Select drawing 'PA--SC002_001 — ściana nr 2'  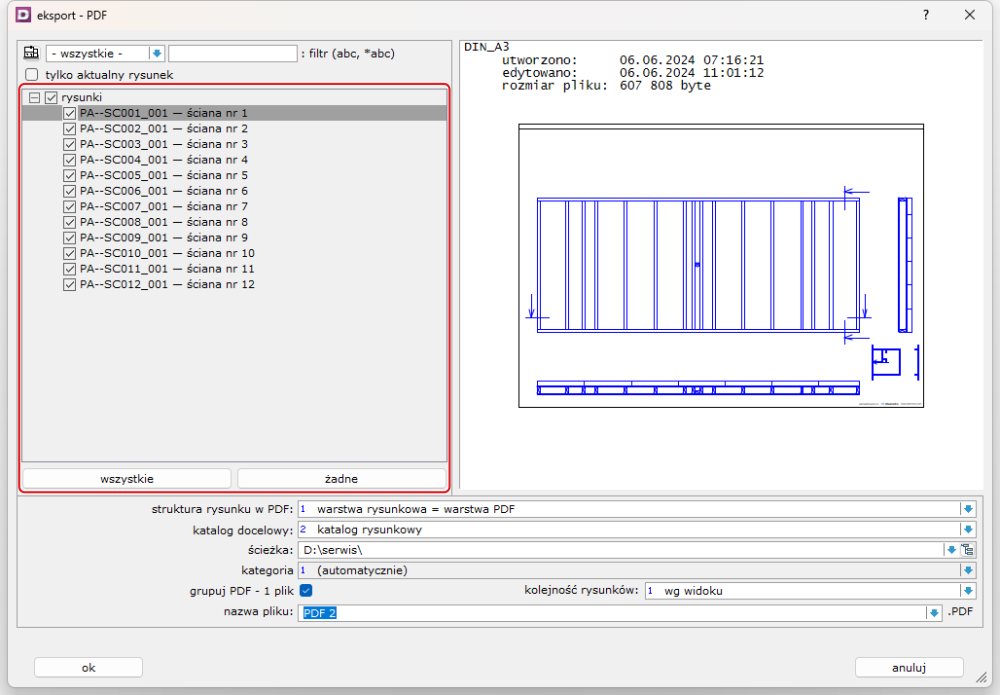pos(164,129)
